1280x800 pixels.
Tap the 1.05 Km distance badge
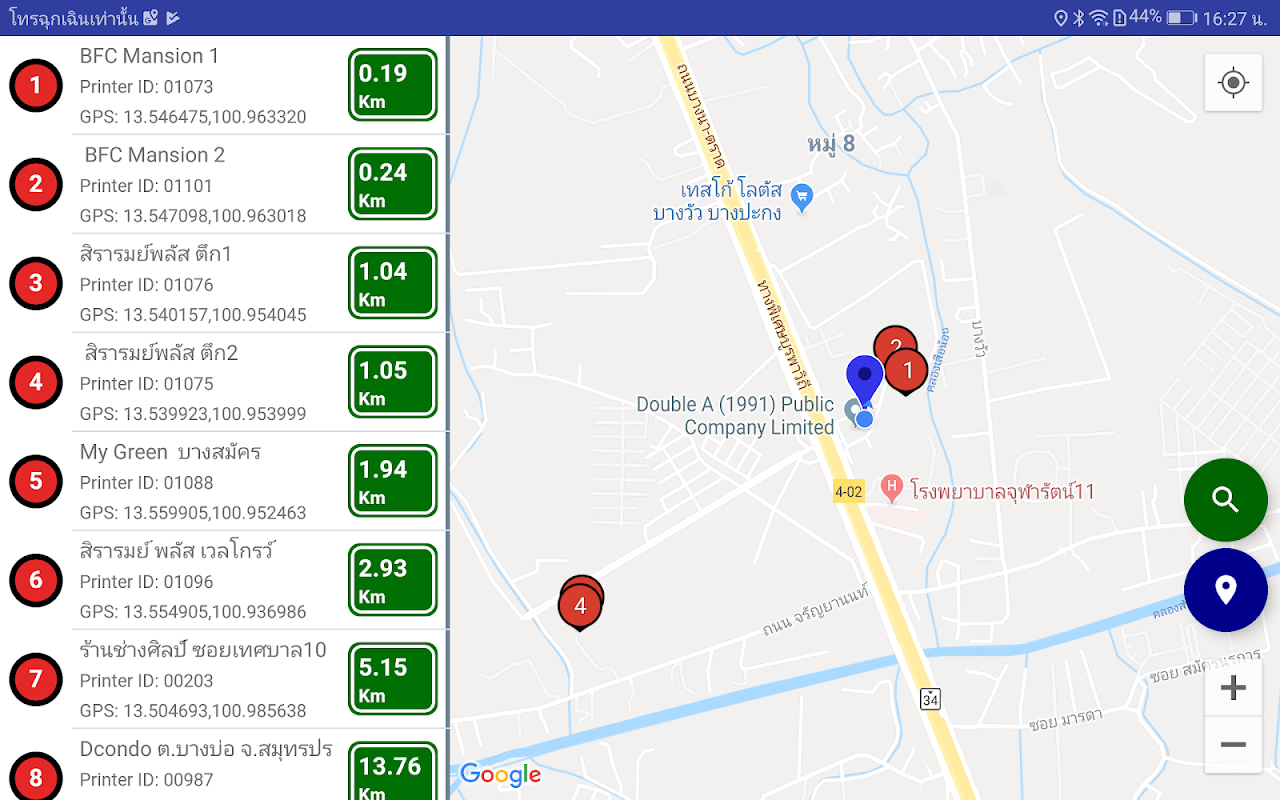point(393,382)
